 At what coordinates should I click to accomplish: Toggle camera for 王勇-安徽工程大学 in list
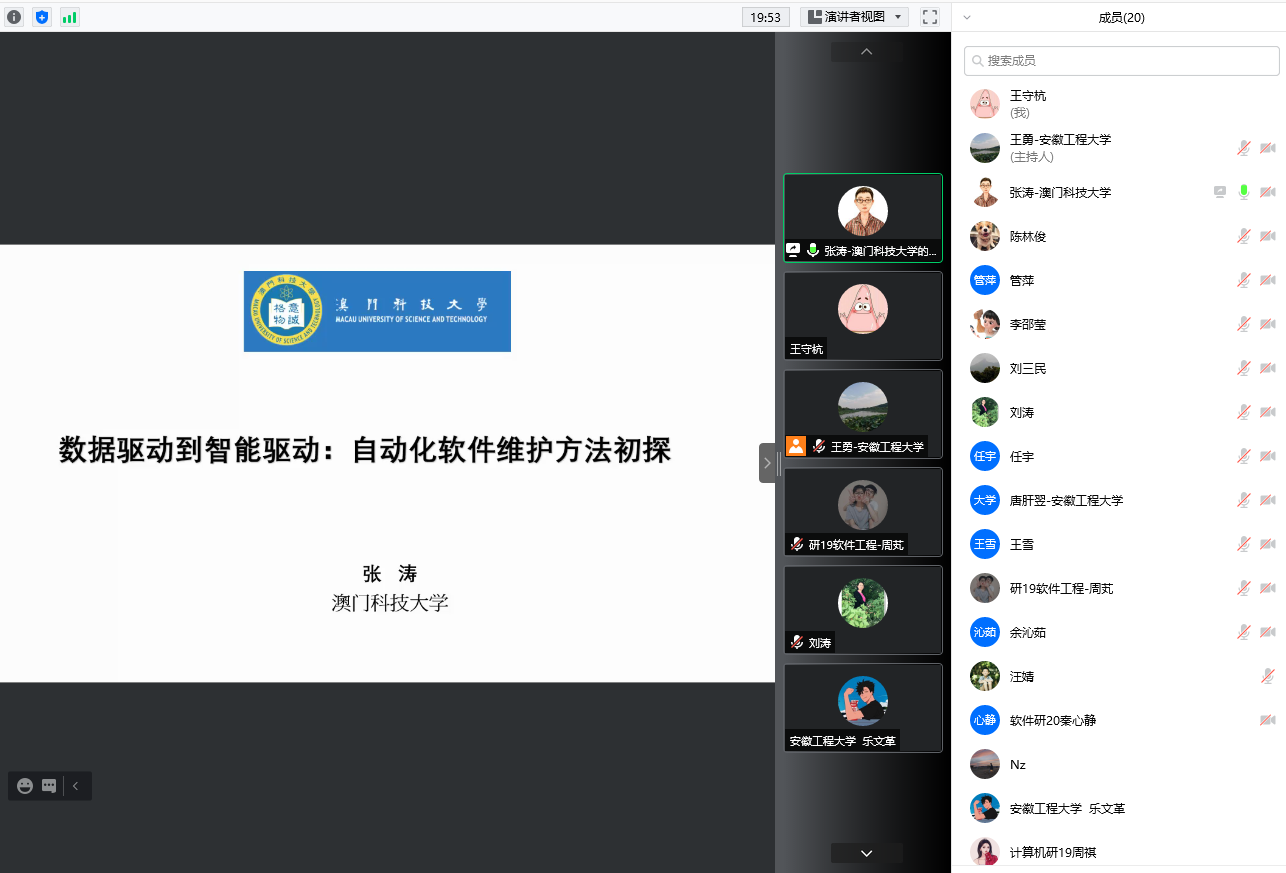pos(1267,148)
